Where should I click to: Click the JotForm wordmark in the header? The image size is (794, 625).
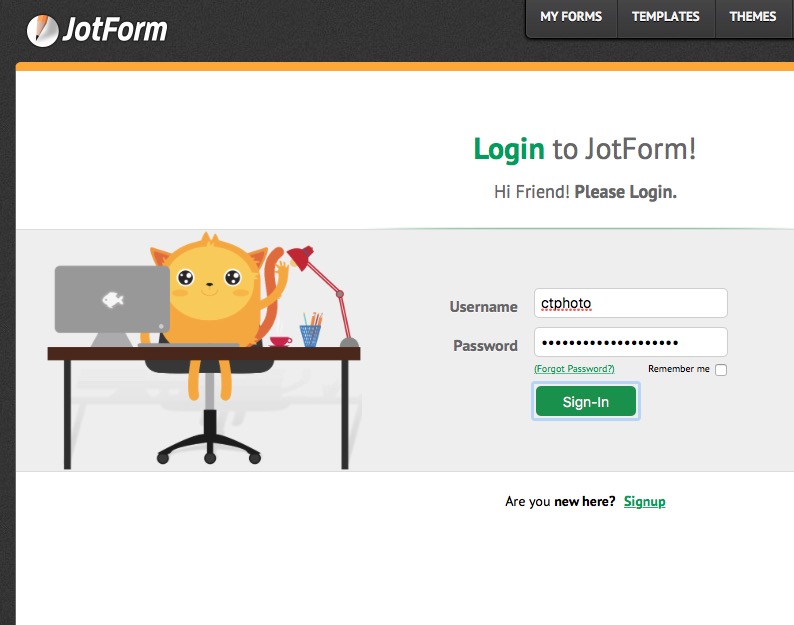[x=115, y=30]
